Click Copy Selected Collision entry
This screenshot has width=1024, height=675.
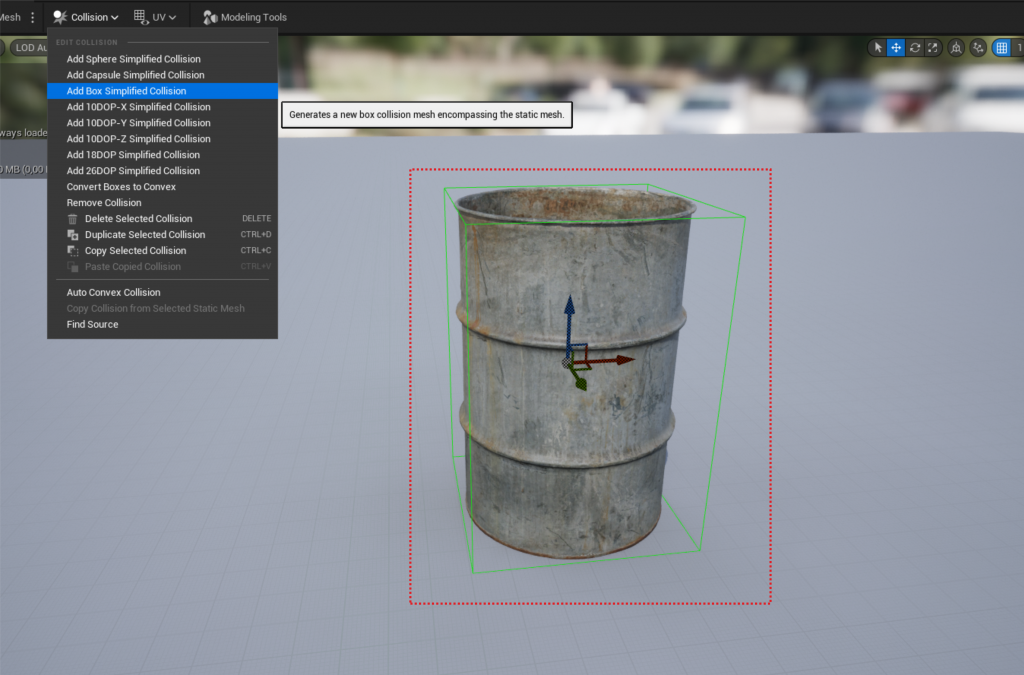pos(163,251)
